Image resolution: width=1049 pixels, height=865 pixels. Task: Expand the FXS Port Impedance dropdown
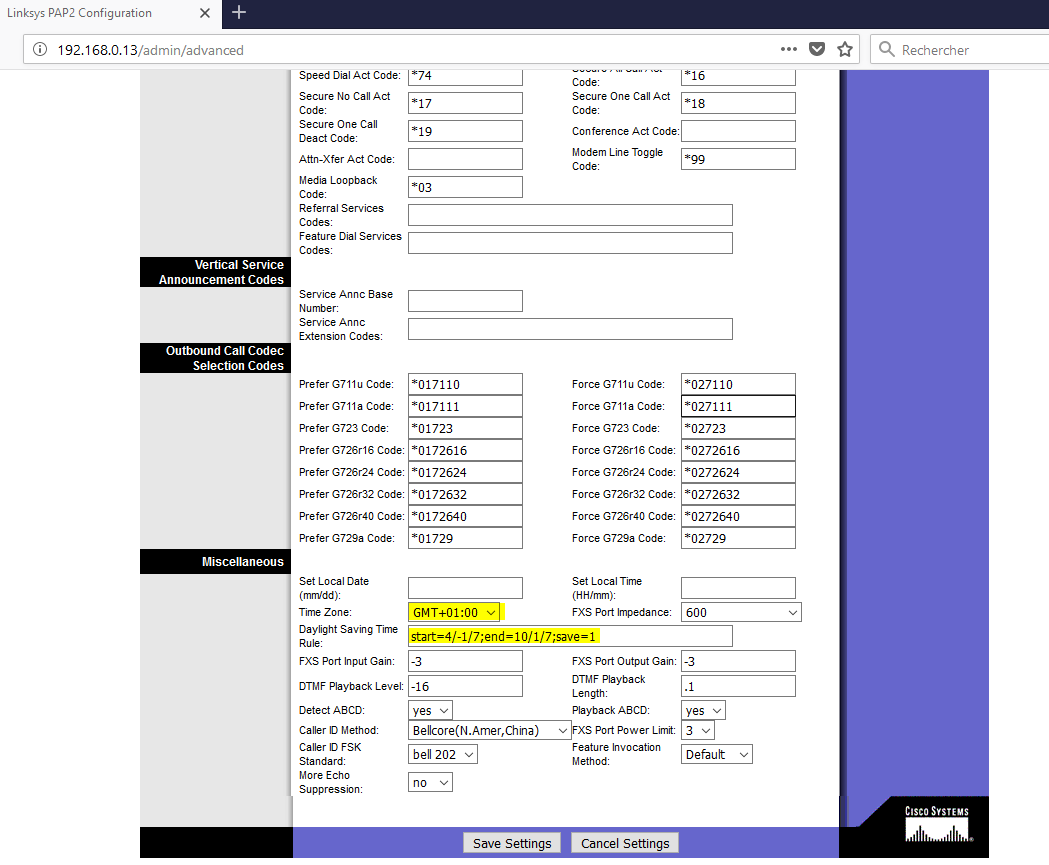tap(740, 612)
